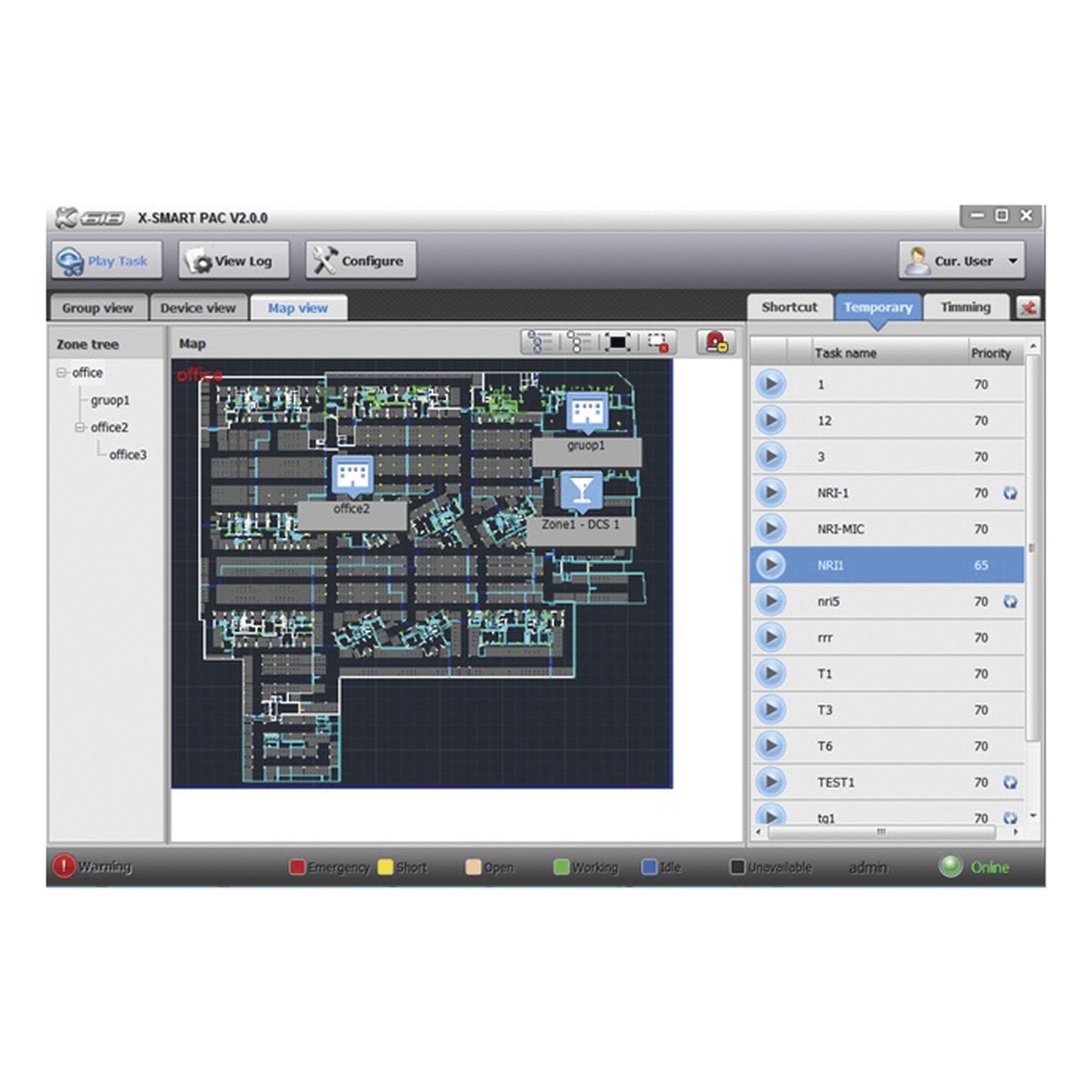Screen dimensions: 1092x1092
Task: Sort by the Priority column header
Action: point(996,353)
